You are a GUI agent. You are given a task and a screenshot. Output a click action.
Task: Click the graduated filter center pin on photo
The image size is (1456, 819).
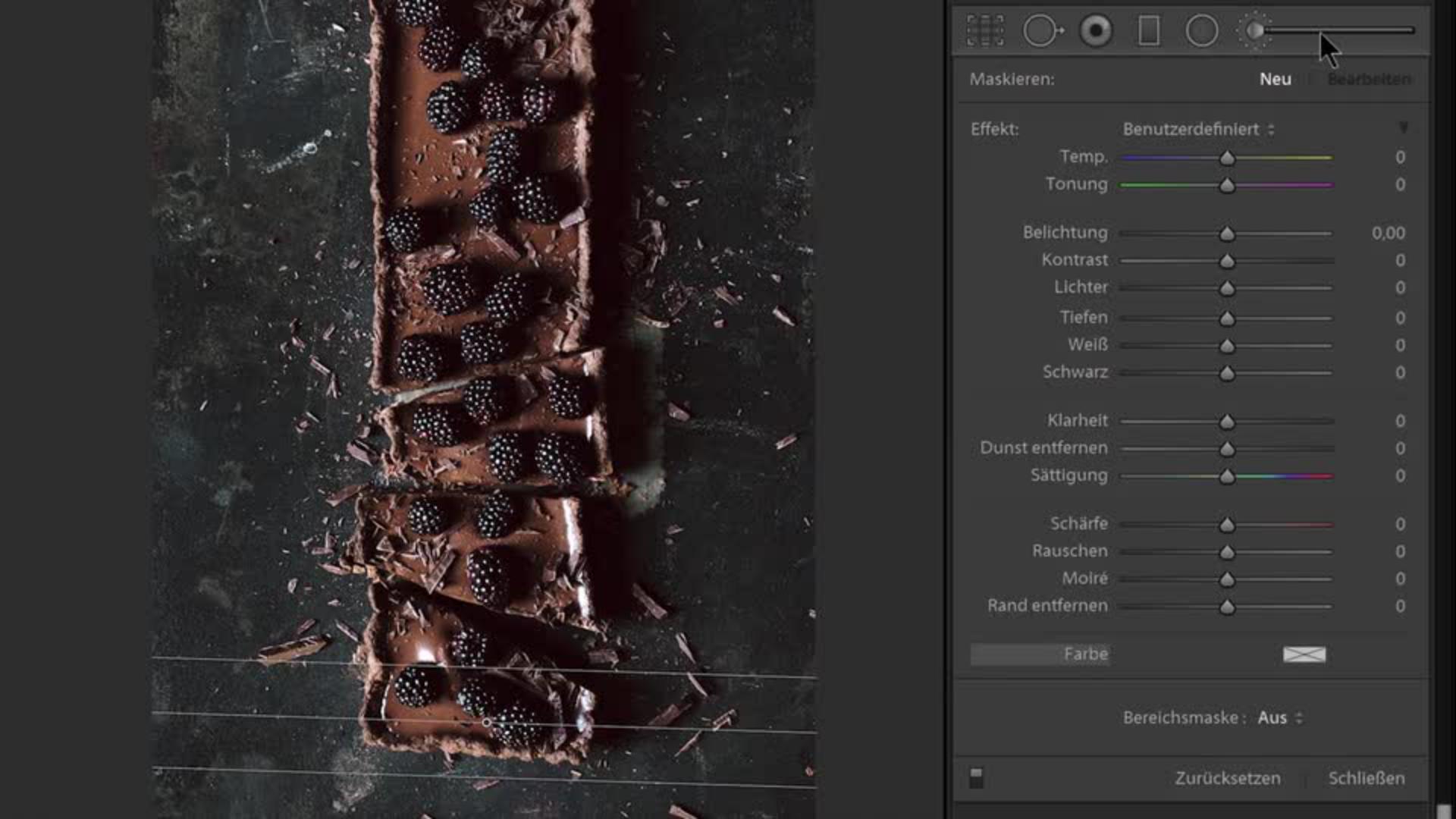point(487,723)
